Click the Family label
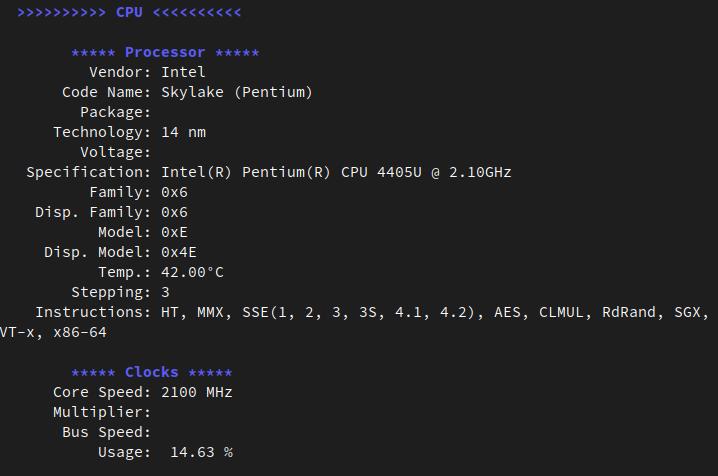The height and width of the screenshot is (476, 718). point(120,192)
